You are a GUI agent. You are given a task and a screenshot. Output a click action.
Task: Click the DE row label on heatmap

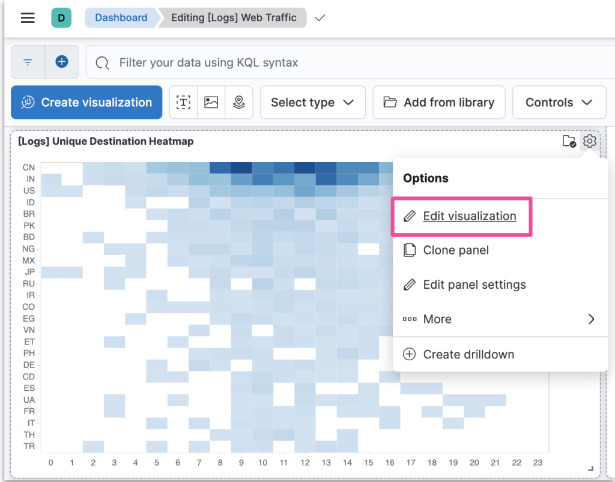(29, 365)
